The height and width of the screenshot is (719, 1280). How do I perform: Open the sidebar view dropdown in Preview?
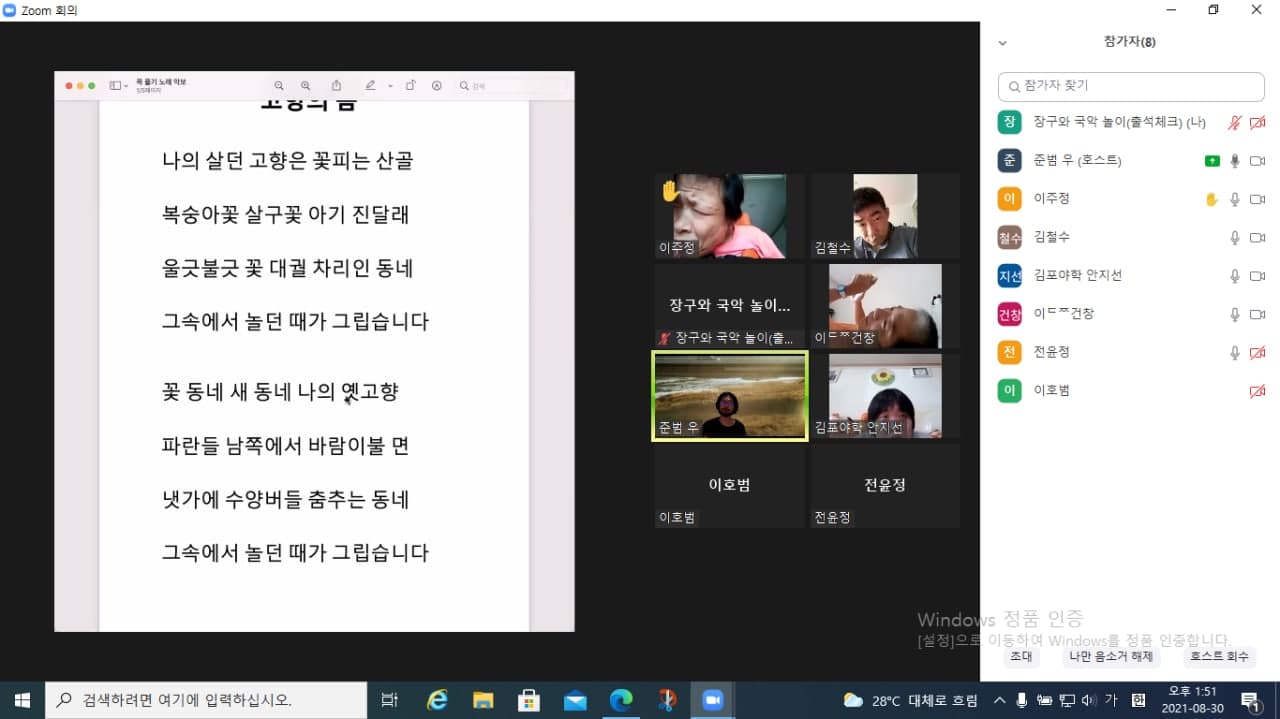pyautogui.click(x=119, y=86)
